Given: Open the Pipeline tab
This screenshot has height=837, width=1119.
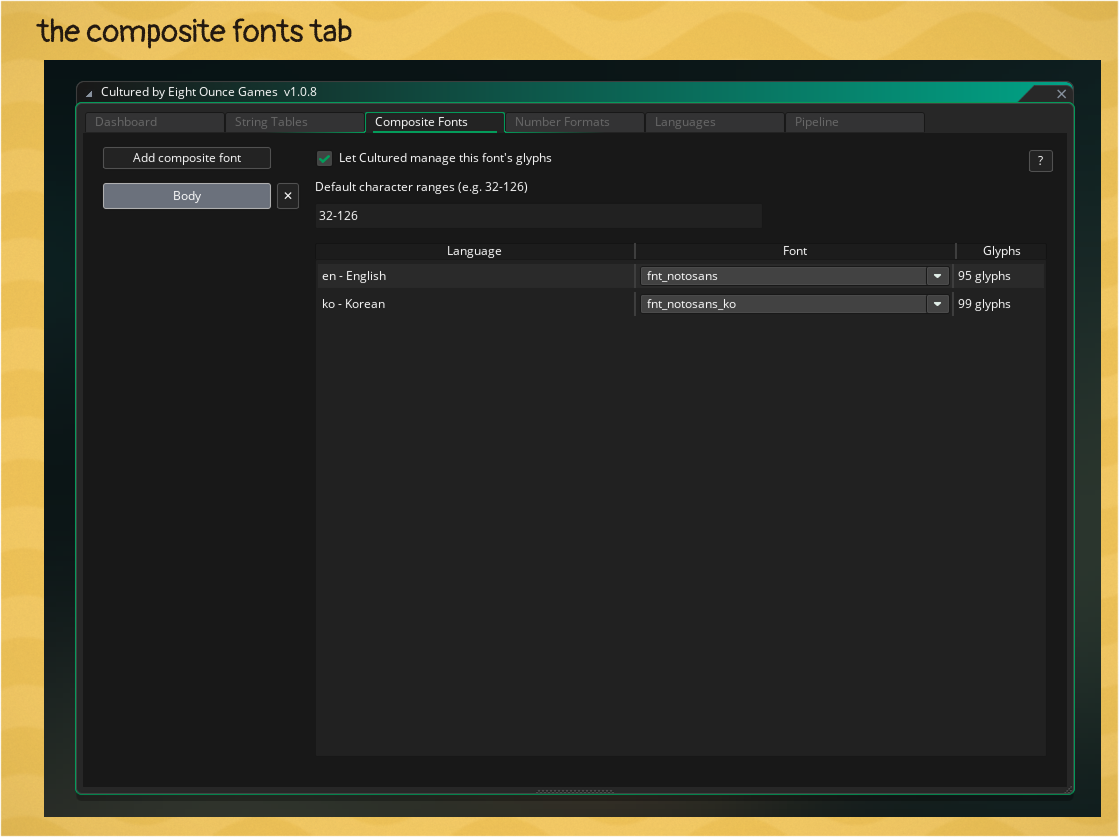Looking at the screenshot, I should click(854, 122).
